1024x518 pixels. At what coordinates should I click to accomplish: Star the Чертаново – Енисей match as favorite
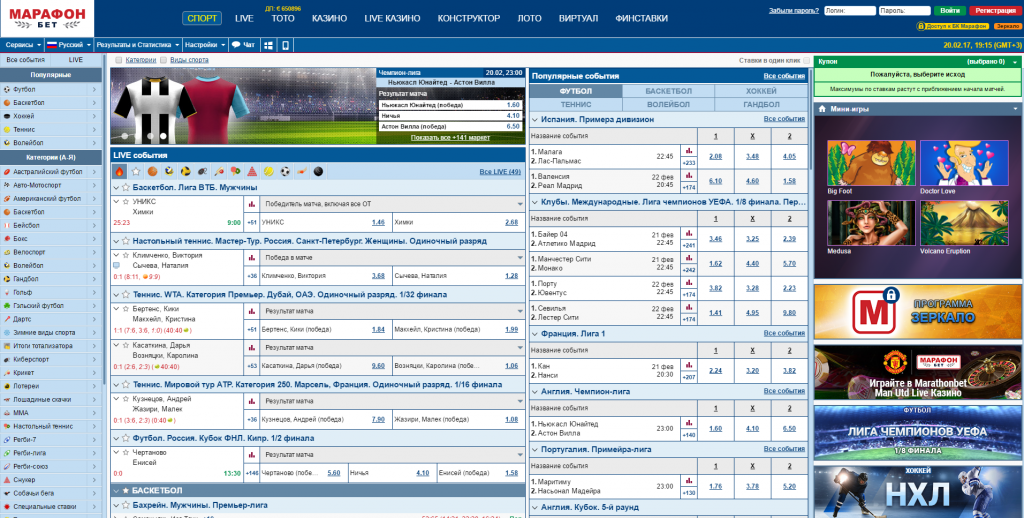click(125, 452)
